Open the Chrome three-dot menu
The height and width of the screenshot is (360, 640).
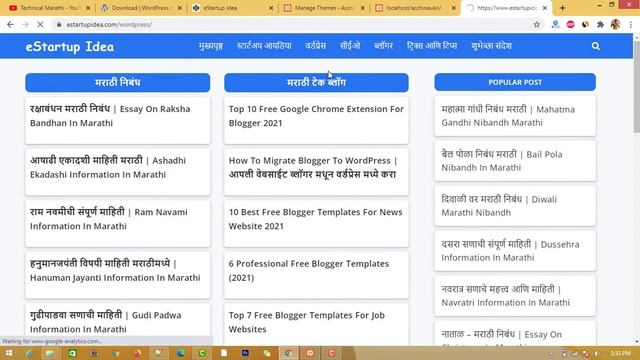pyautogui.click(x=631, y=24)
